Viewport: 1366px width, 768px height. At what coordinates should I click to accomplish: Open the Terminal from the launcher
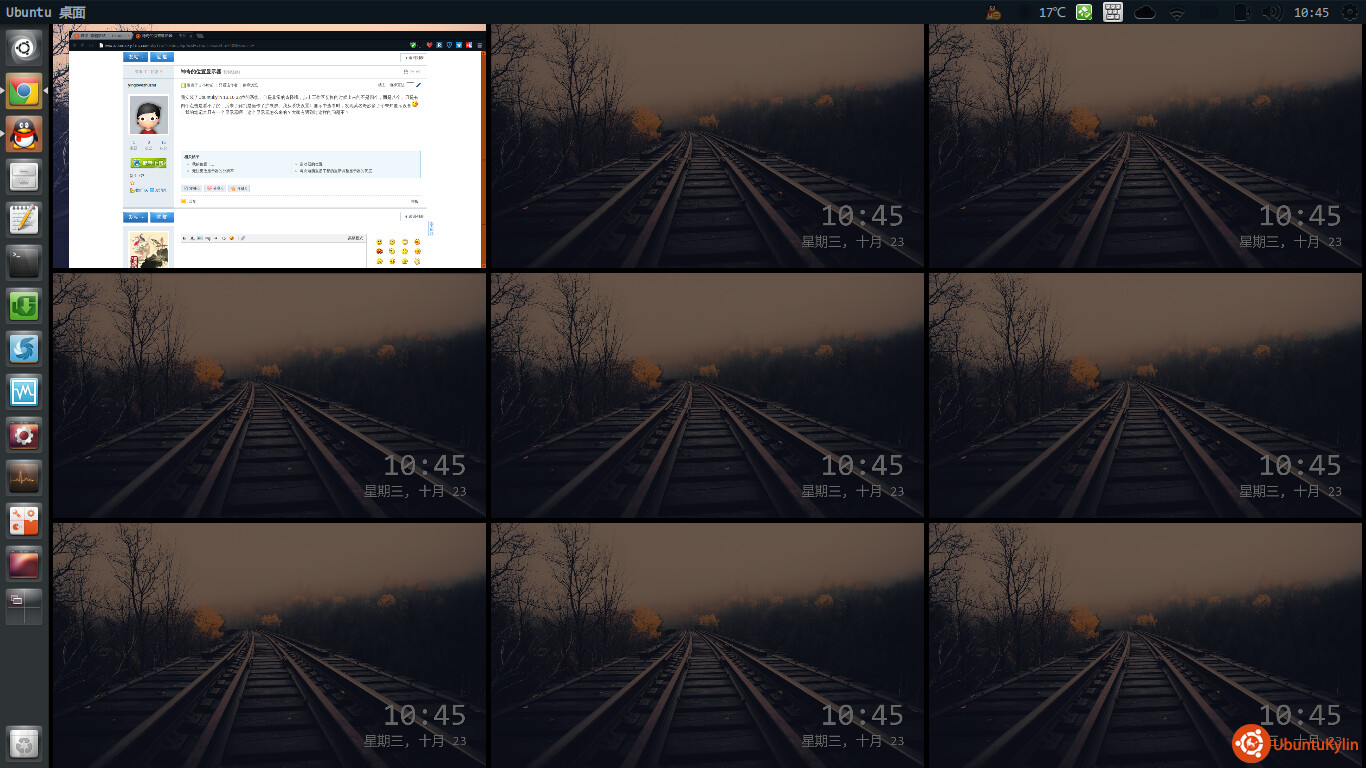[x=24, y=263]
